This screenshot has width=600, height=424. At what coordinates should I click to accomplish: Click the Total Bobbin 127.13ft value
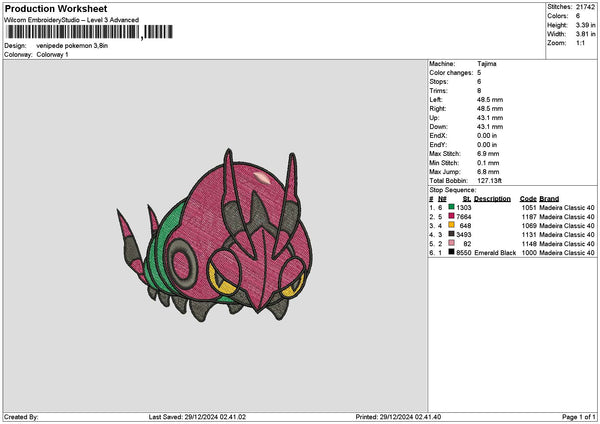click(x=489, y=181)
